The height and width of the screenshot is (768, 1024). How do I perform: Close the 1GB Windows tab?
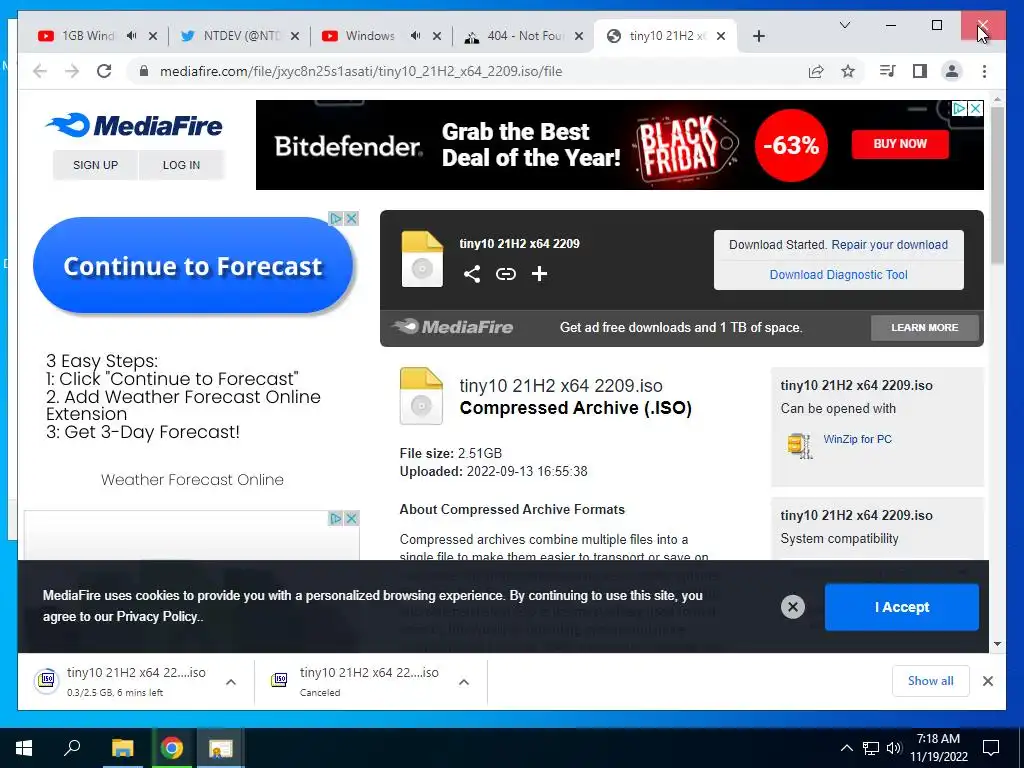[x=153, y=36]
